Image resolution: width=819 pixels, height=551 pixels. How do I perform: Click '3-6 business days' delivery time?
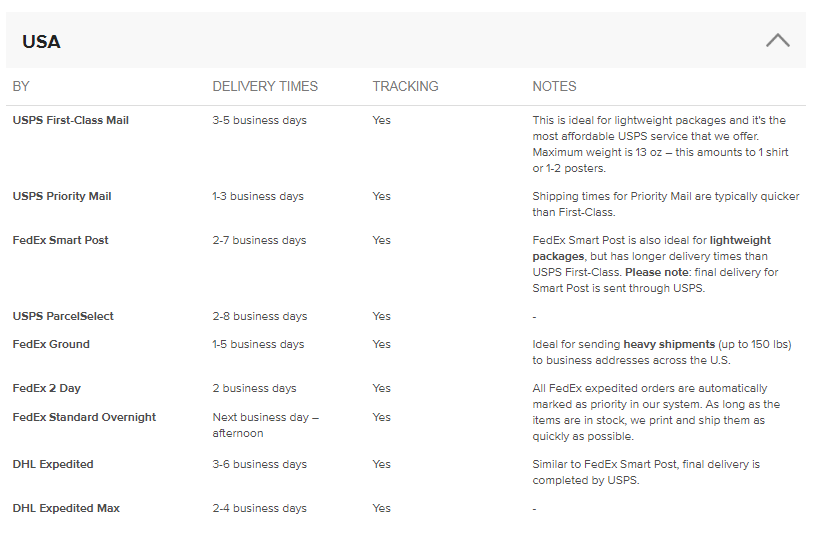(x=259, y=464)
